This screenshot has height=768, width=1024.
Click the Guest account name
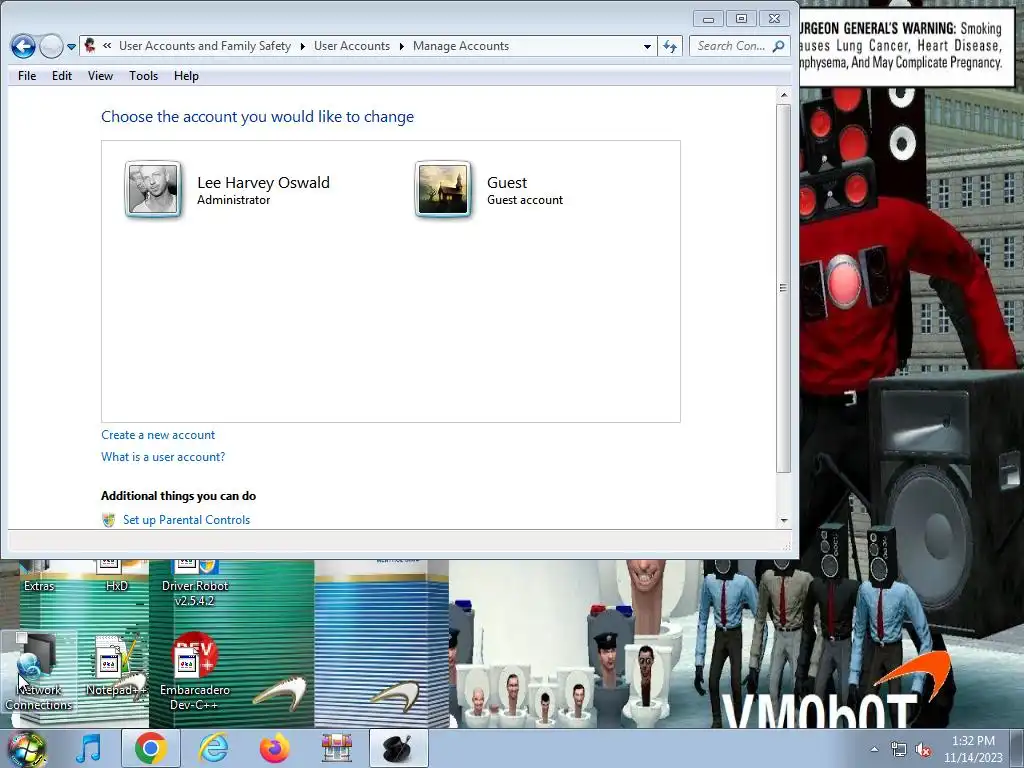click(x=507, y=182)
